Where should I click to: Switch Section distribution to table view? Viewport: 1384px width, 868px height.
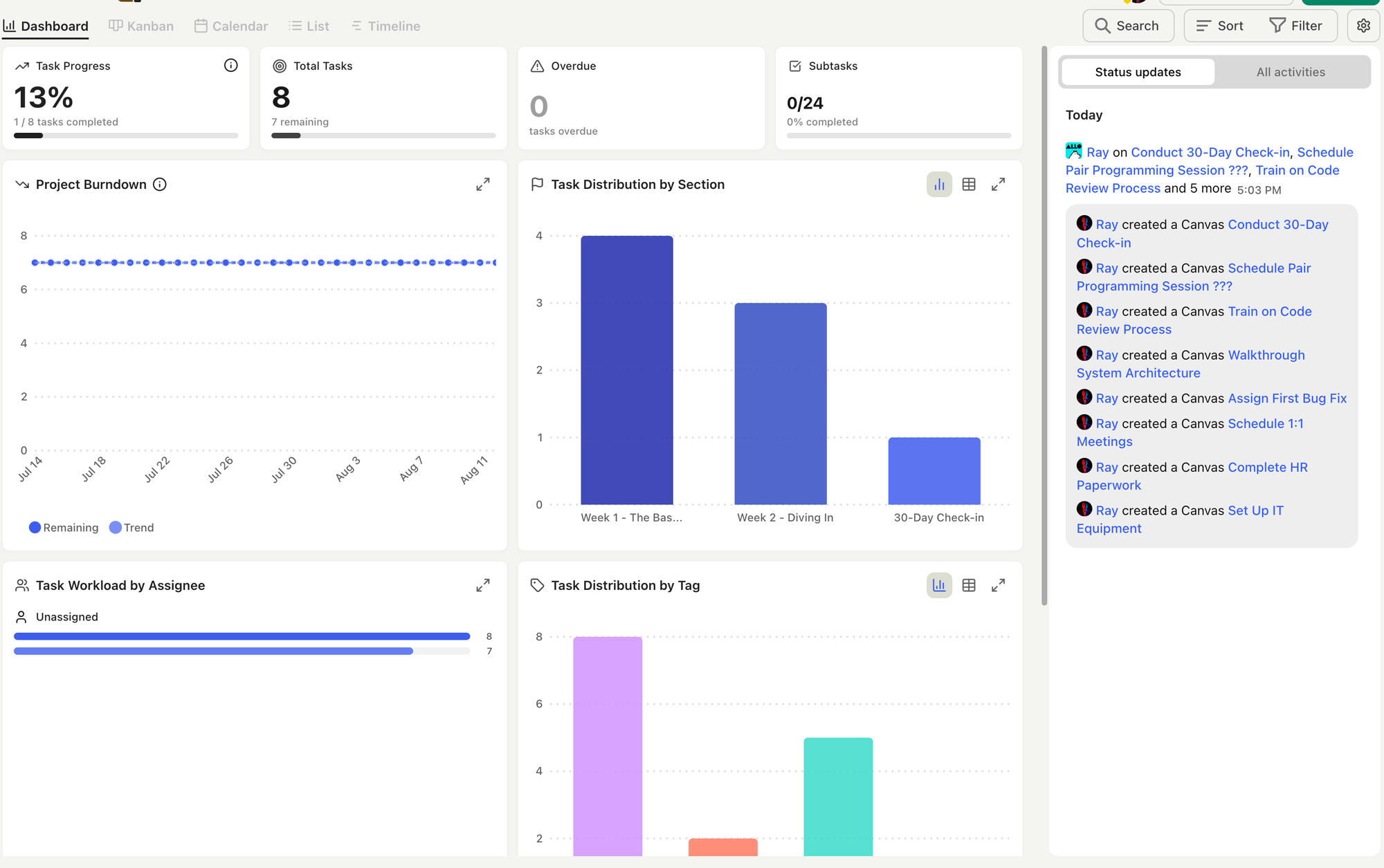tap(969, 184)
